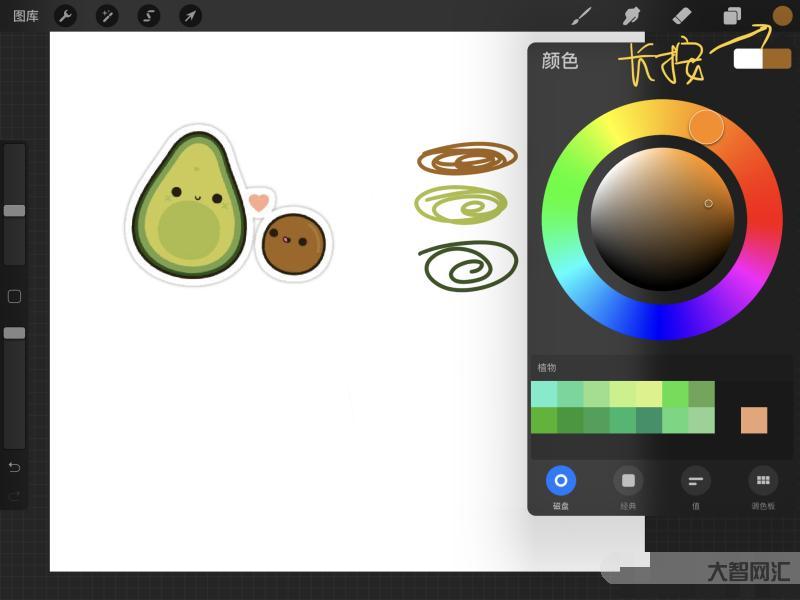Click the brush opacity slider handle
Image resolution: width=800 pixels, height=600 pixels.
click(14, 332)
